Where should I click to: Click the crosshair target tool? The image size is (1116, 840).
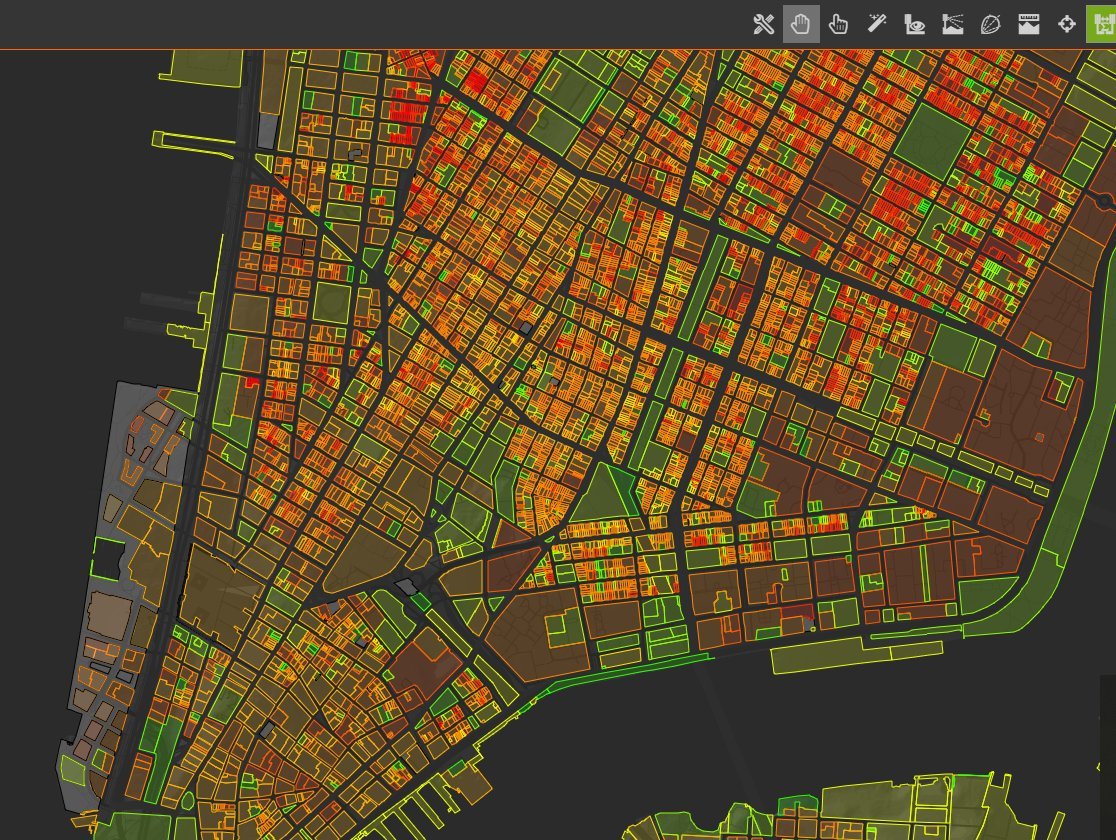coord(1066,24)
